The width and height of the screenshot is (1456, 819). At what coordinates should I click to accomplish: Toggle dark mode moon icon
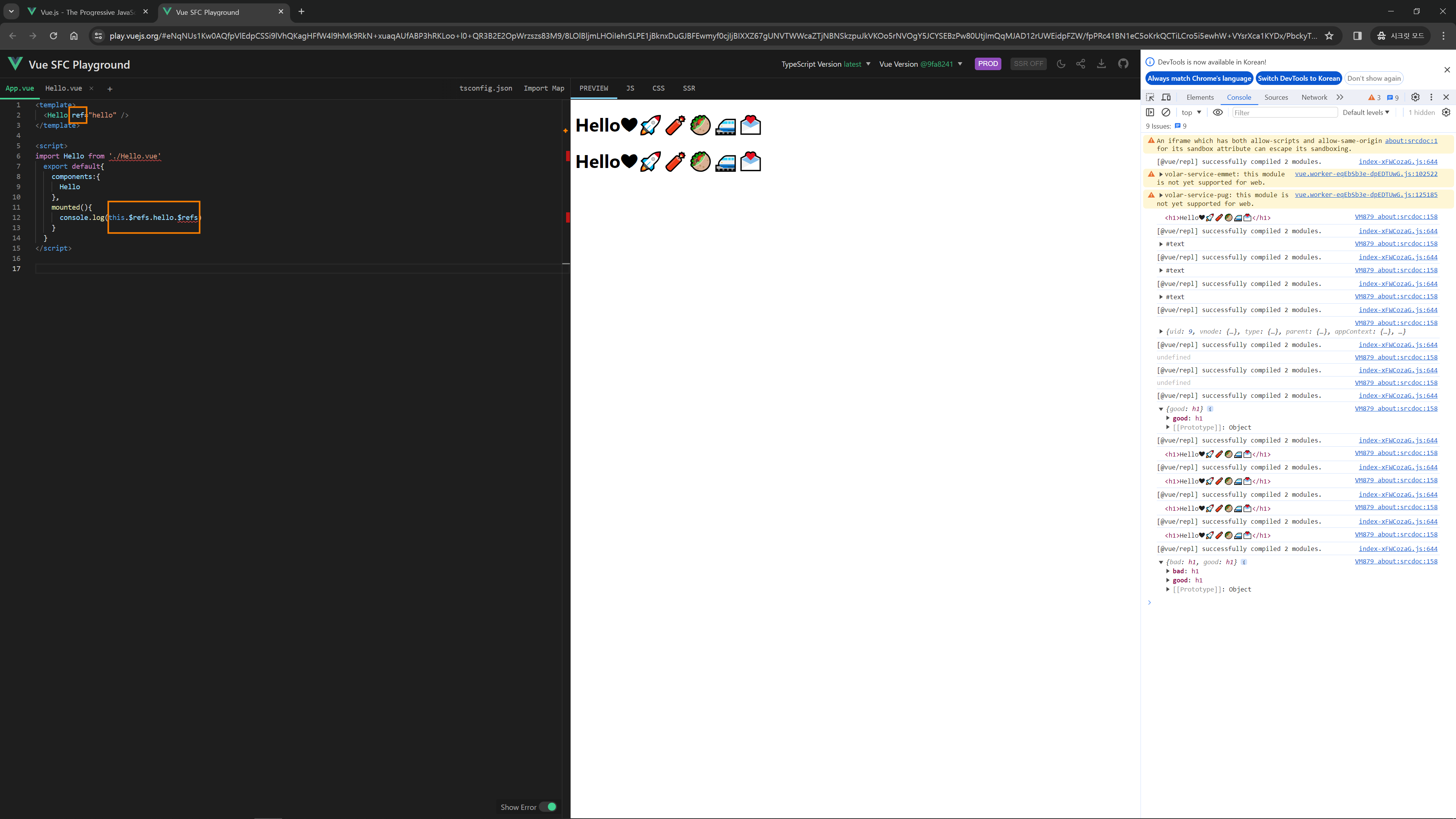click(x=1061, y=64)
